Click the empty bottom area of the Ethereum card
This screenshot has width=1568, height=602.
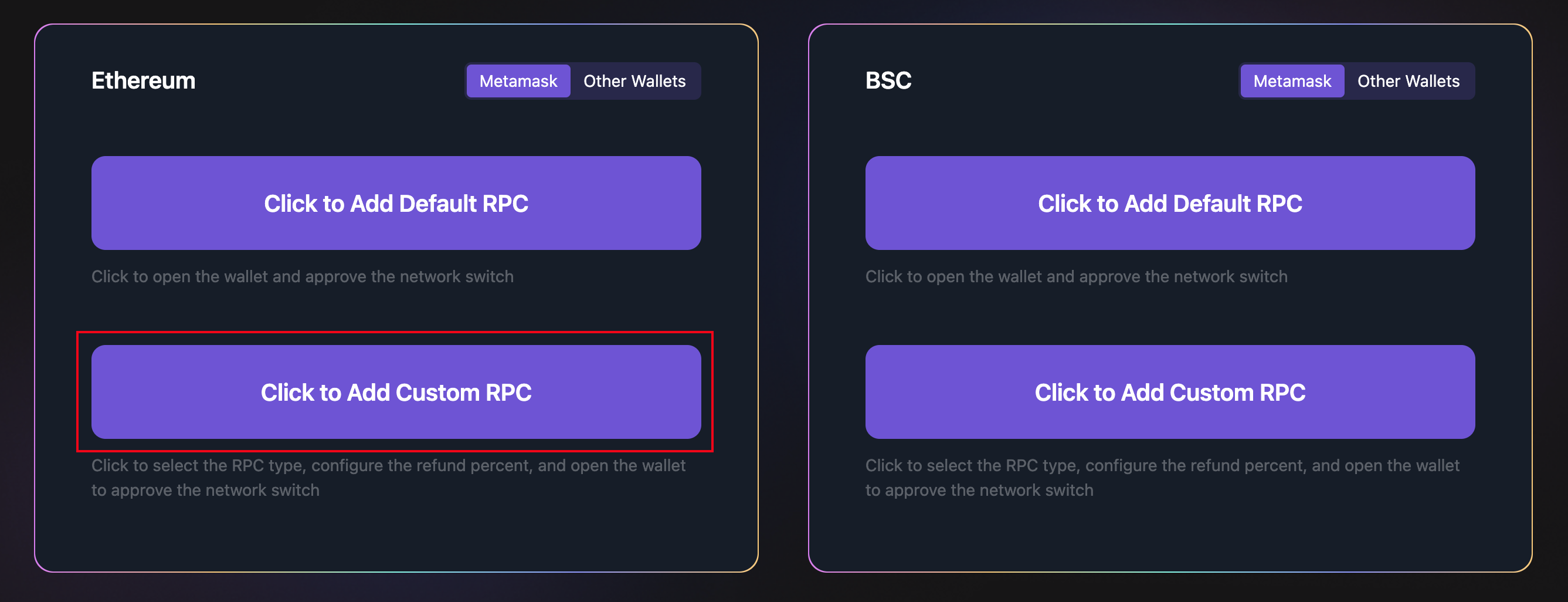click(396, 536)
